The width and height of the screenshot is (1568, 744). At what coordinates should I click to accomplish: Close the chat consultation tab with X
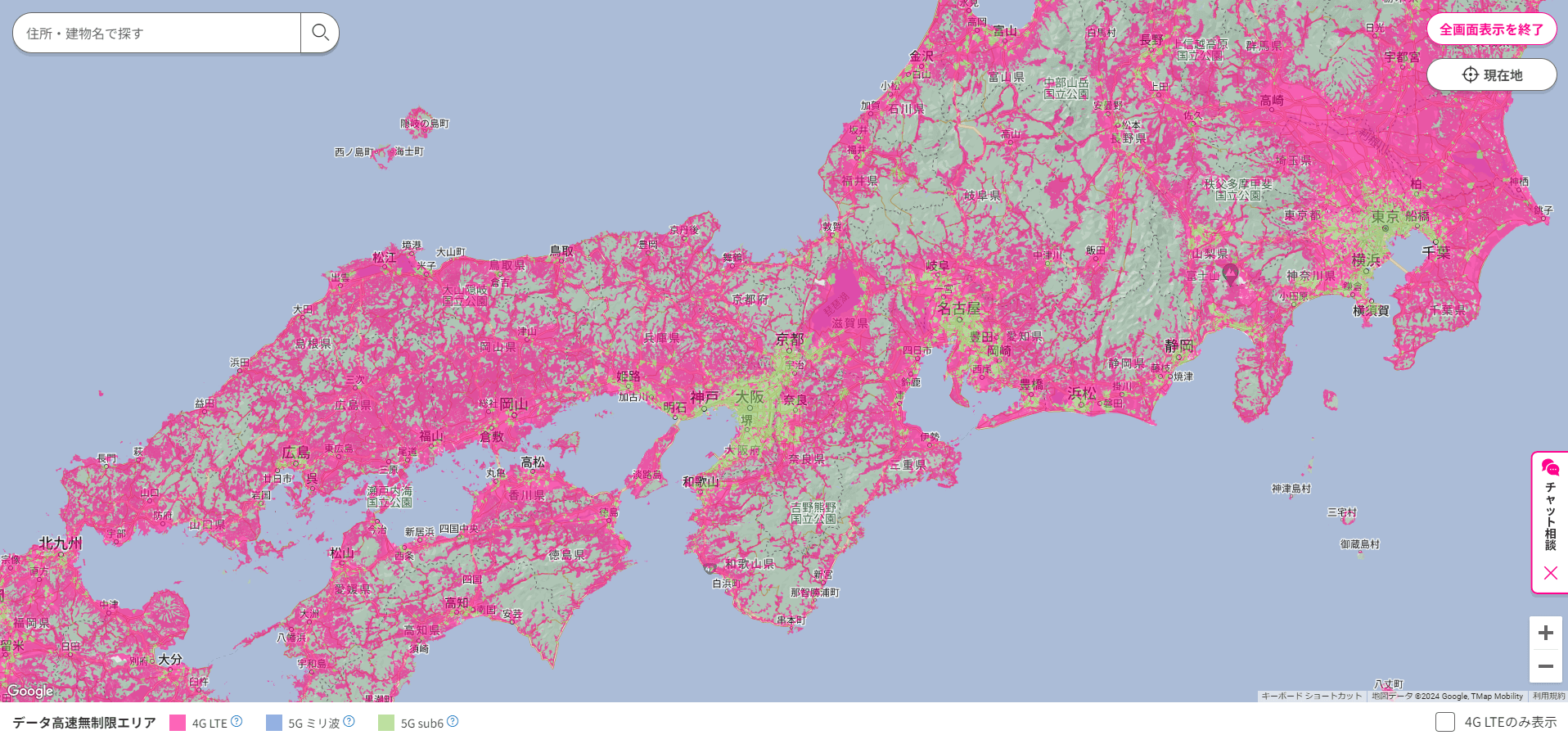pos(1550,573)
